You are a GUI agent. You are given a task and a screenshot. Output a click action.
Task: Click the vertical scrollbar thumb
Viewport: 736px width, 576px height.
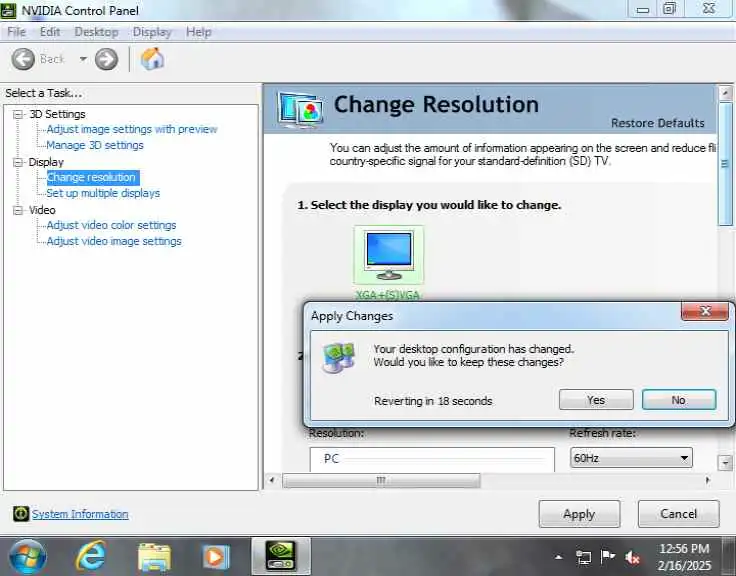coord(725,164)
